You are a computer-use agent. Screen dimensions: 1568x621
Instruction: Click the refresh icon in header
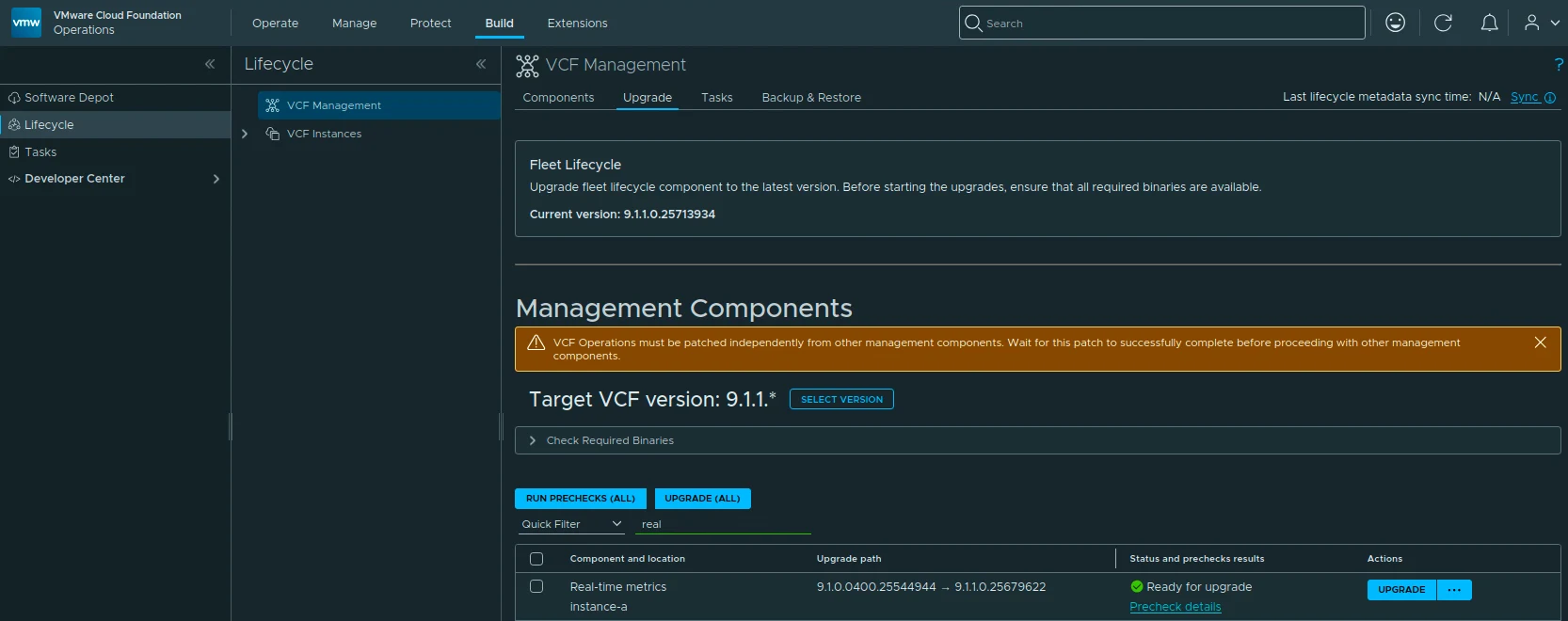1443,23
